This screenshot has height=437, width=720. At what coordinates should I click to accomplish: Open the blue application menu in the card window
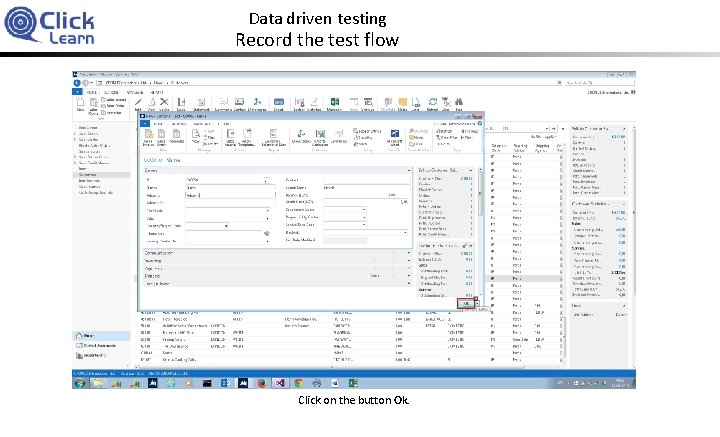point(145,124)
